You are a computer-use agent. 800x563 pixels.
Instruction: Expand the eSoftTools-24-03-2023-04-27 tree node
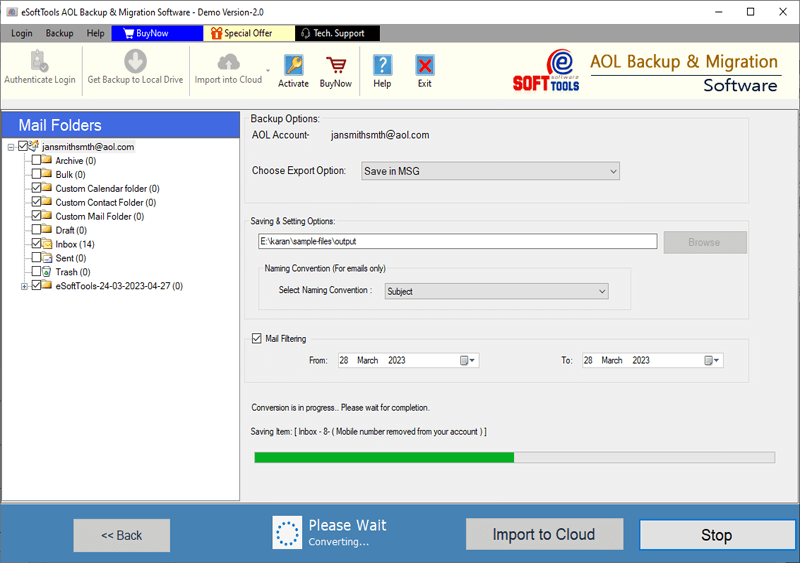pos(24,286)
